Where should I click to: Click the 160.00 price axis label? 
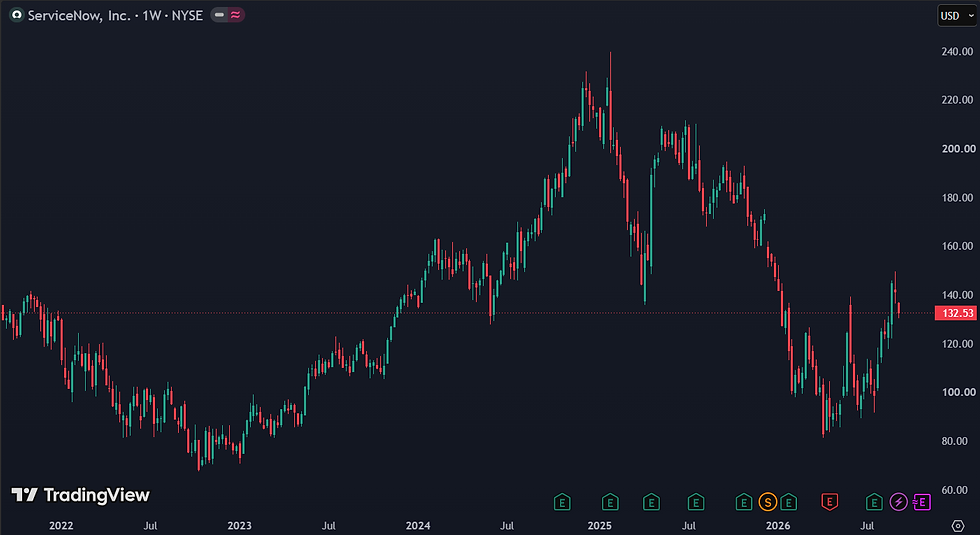pos(957,246)
